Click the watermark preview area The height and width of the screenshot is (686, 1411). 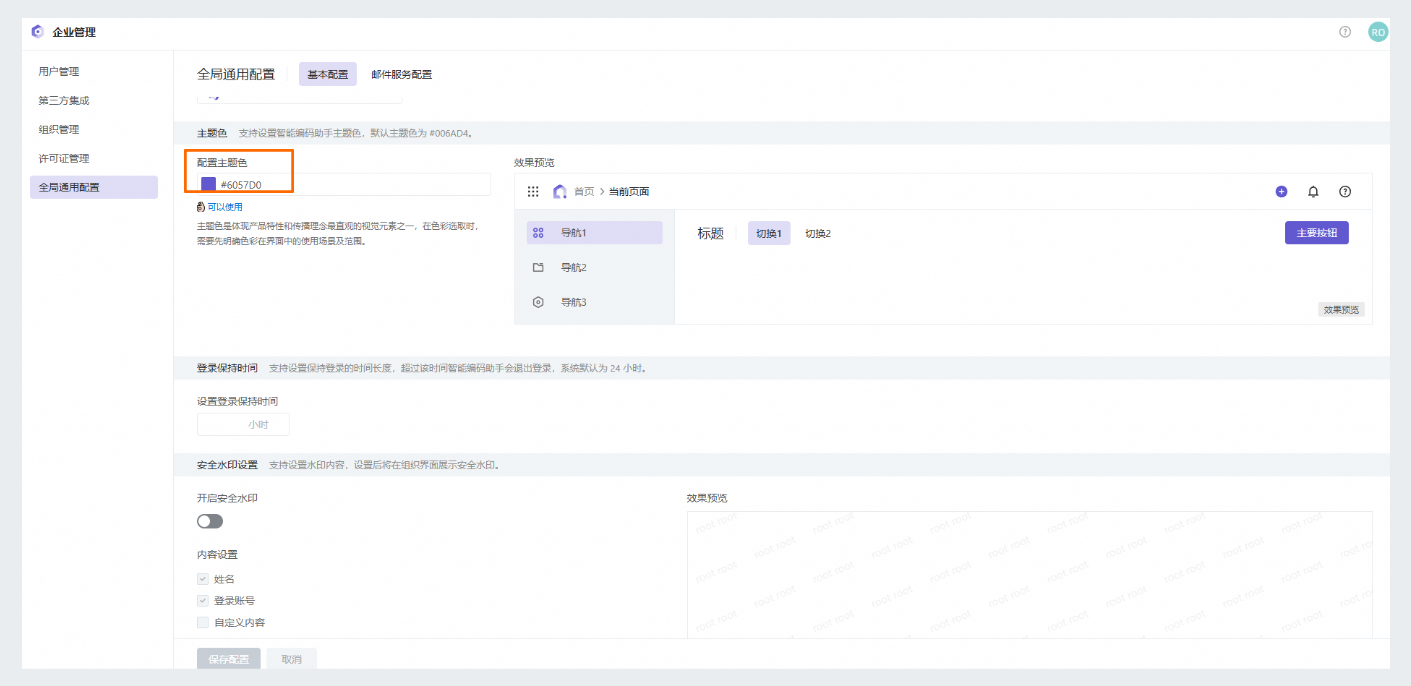point(1029,574)
